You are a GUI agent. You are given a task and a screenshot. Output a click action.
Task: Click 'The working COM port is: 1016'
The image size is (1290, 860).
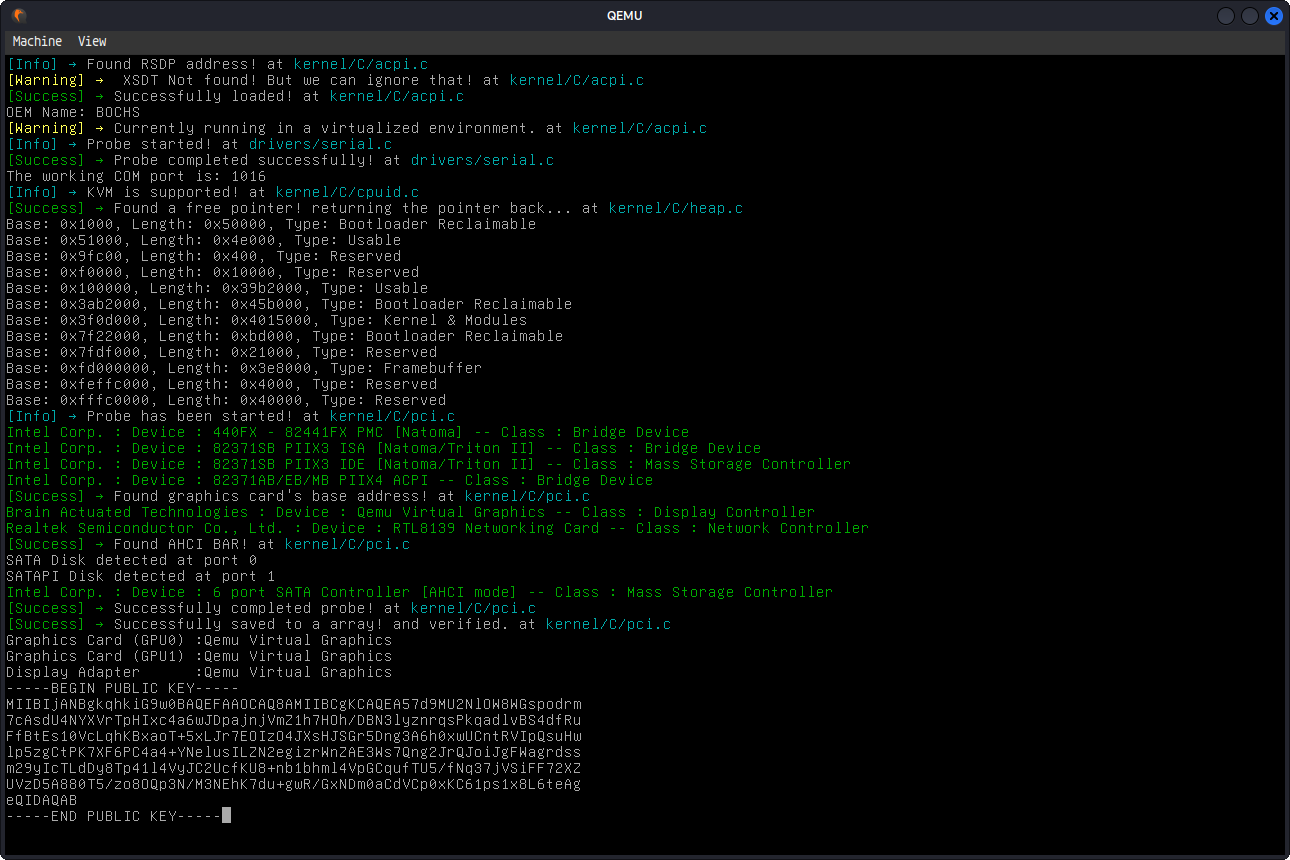tap(136, 176)
